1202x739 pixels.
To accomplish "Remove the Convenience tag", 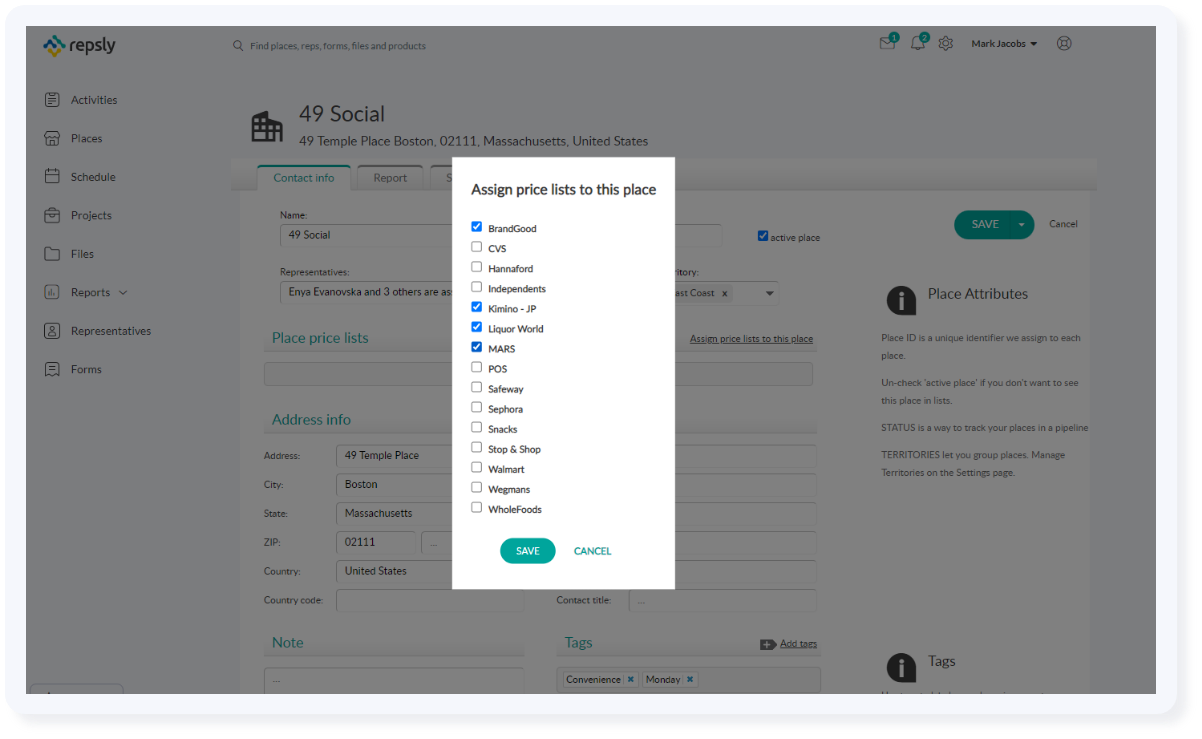I will point(631,680).
